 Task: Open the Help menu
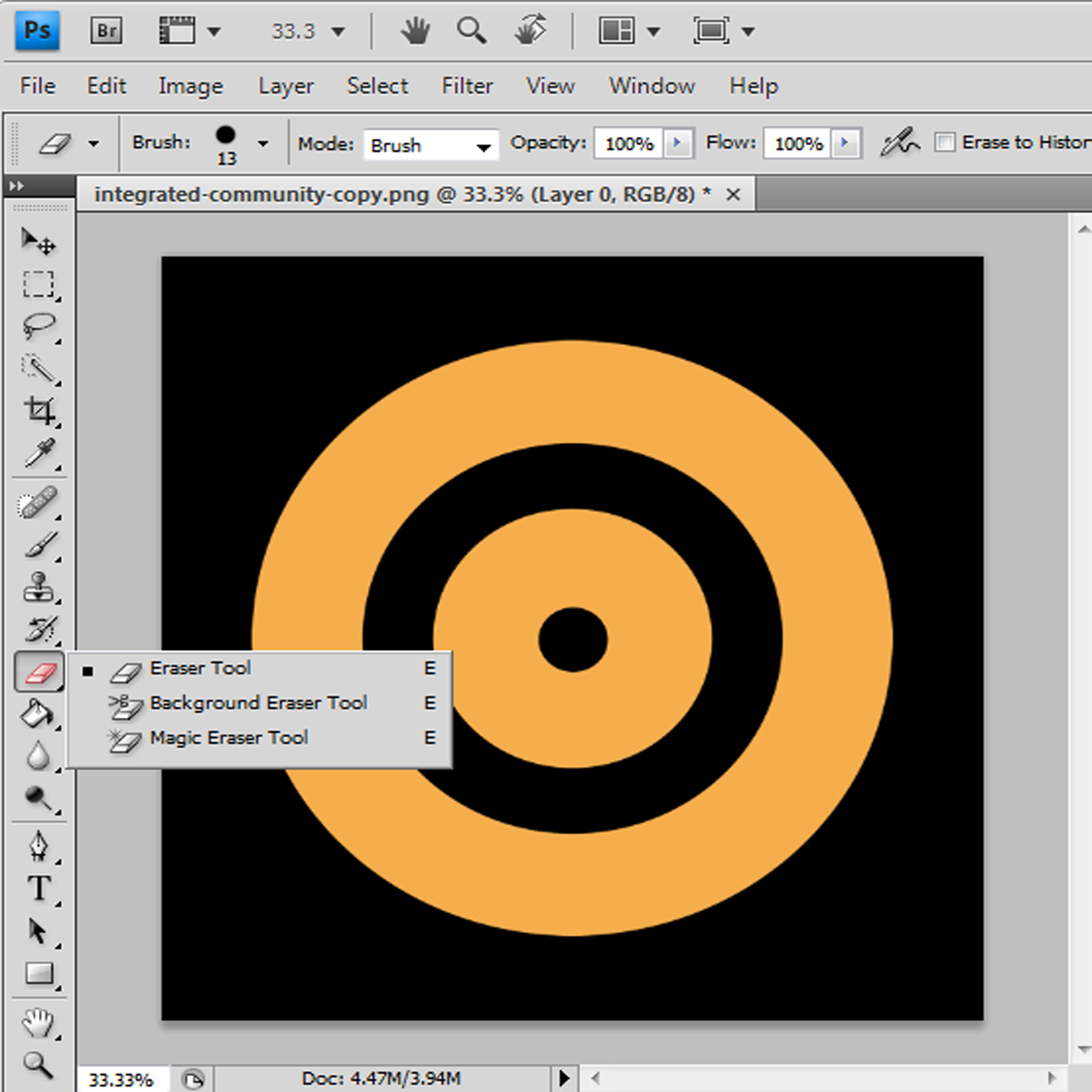pos(754,86)
